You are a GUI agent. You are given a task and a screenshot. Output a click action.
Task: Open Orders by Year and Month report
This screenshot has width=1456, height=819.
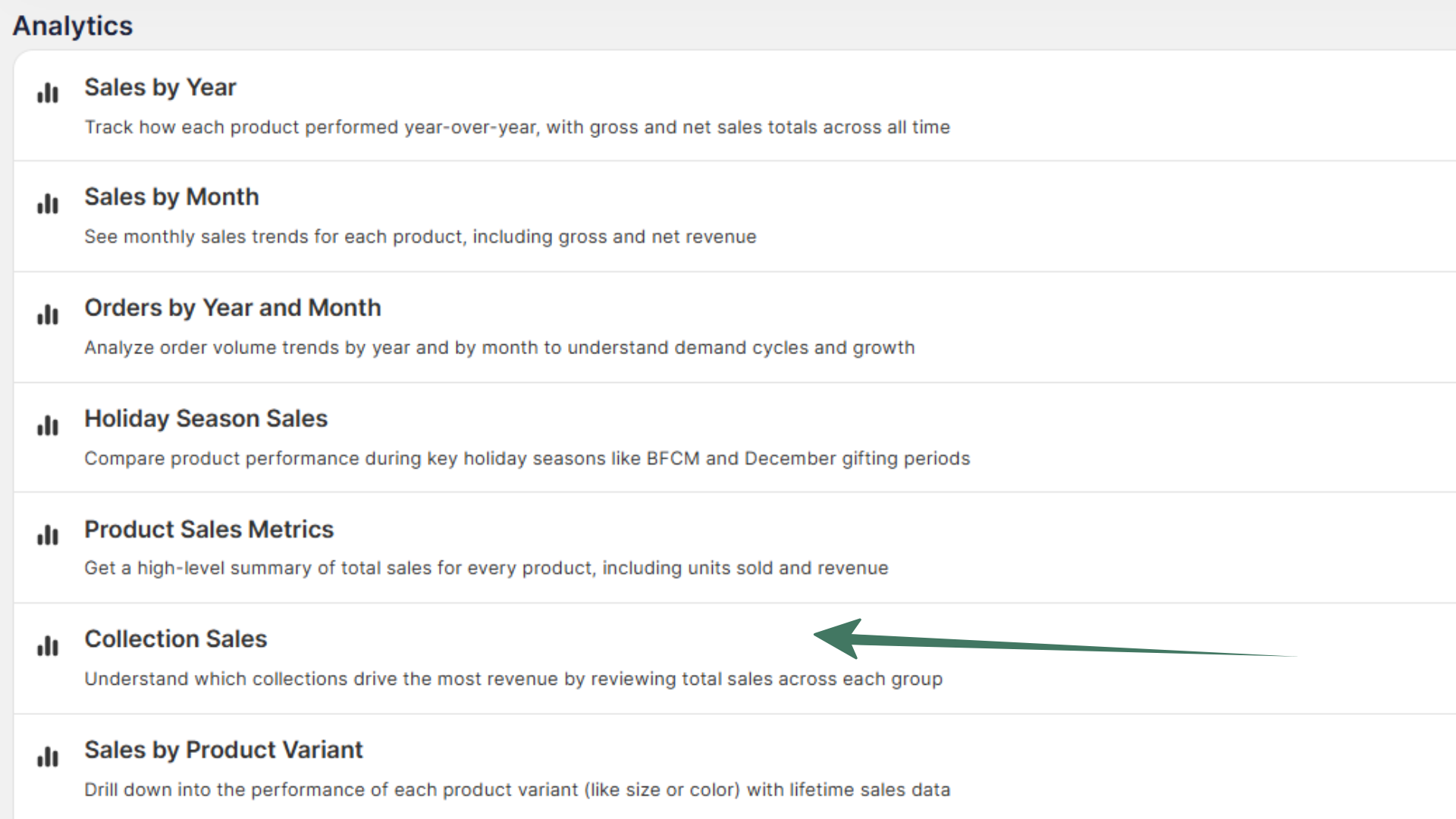232,308
